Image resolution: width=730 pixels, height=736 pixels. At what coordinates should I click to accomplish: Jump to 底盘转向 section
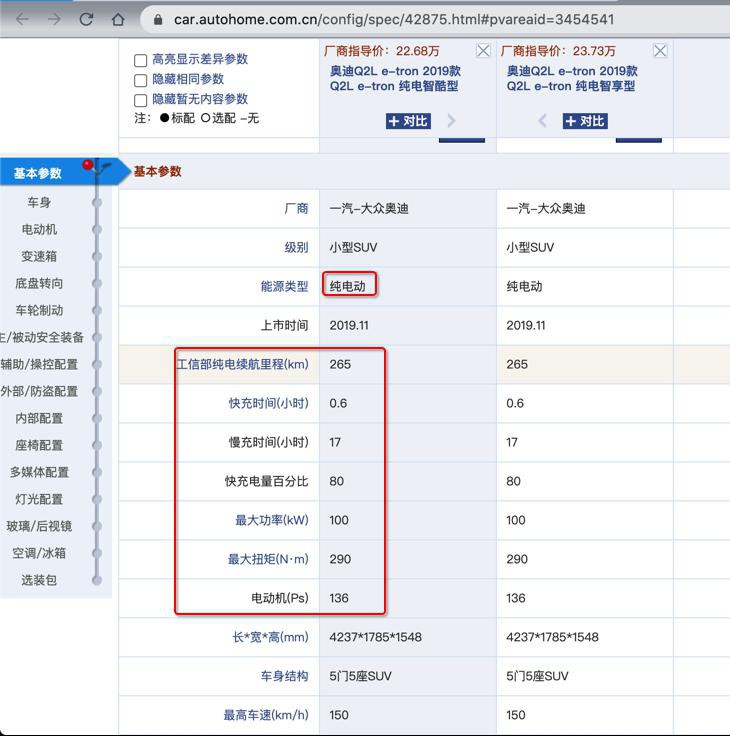39,284
